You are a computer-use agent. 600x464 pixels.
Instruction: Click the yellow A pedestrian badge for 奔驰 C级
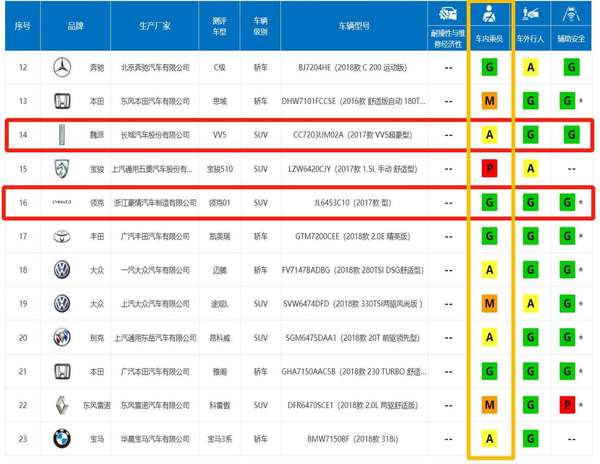(530, 67)
